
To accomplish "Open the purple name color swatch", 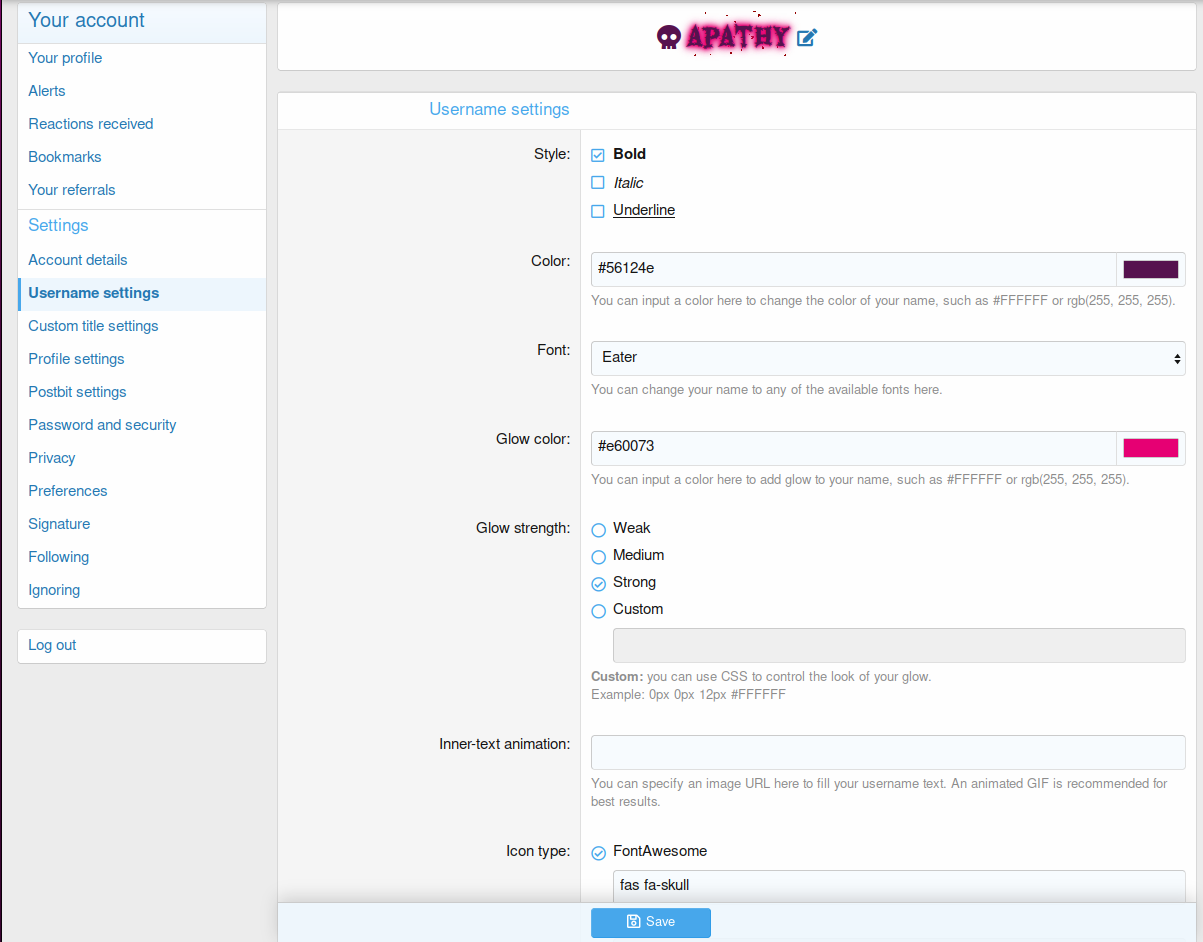I will [1150, 269].
